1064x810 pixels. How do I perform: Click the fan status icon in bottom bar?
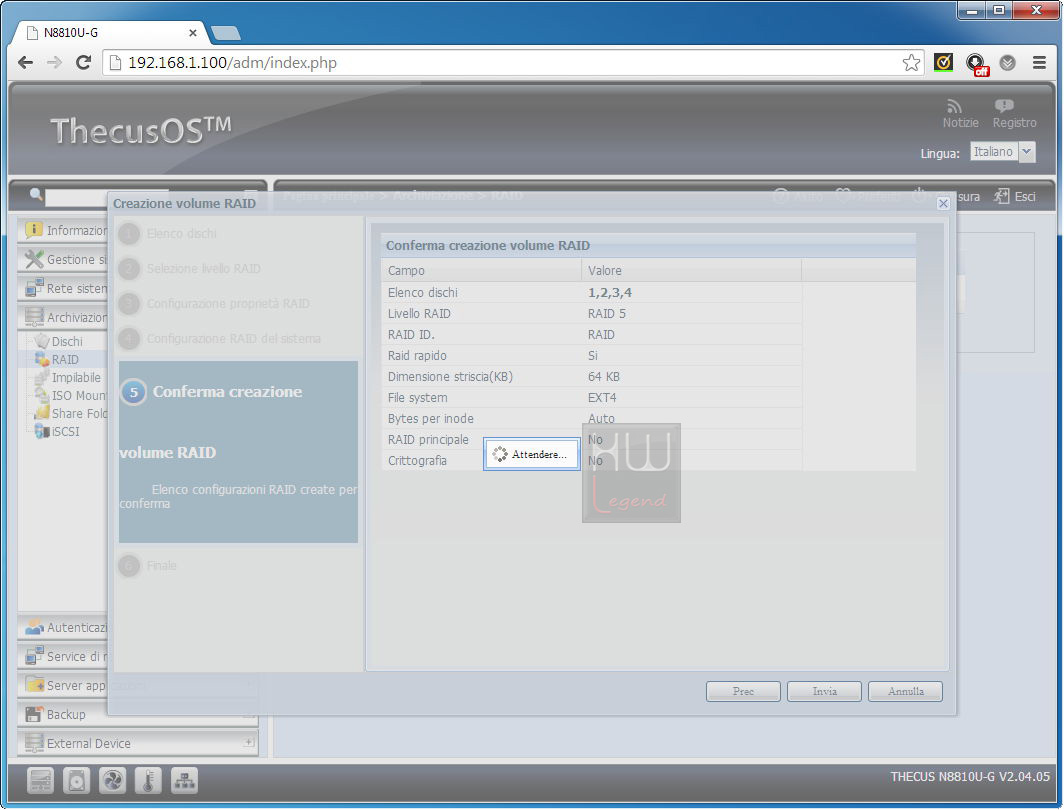tap(112, 781)
